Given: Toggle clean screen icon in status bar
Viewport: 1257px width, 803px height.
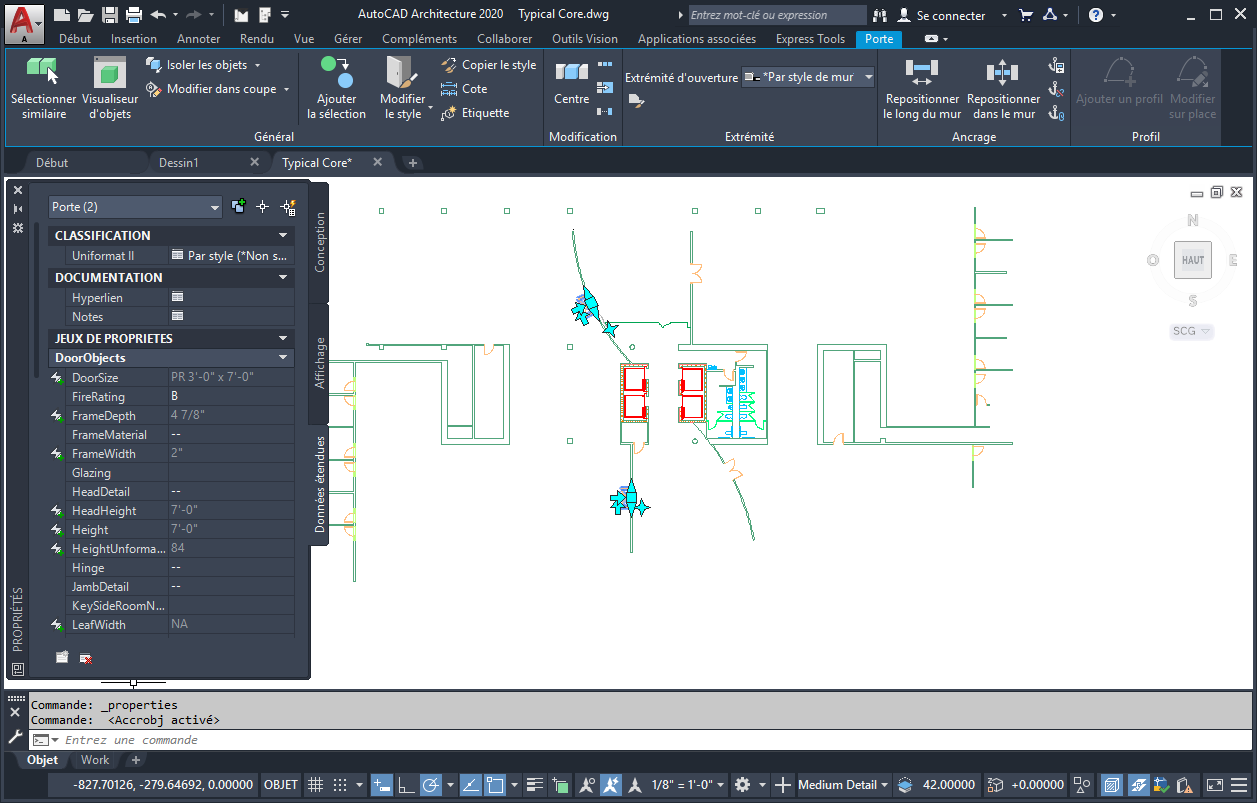Looking at the screenshot, I should click(x=1215, y=785).
